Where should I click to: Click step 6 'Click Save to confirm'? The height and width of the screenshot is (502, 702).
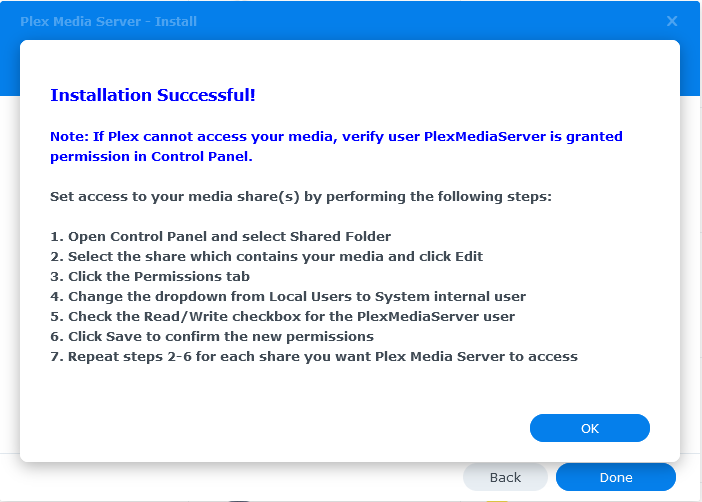pyautogui.click(x=212, y=336)
